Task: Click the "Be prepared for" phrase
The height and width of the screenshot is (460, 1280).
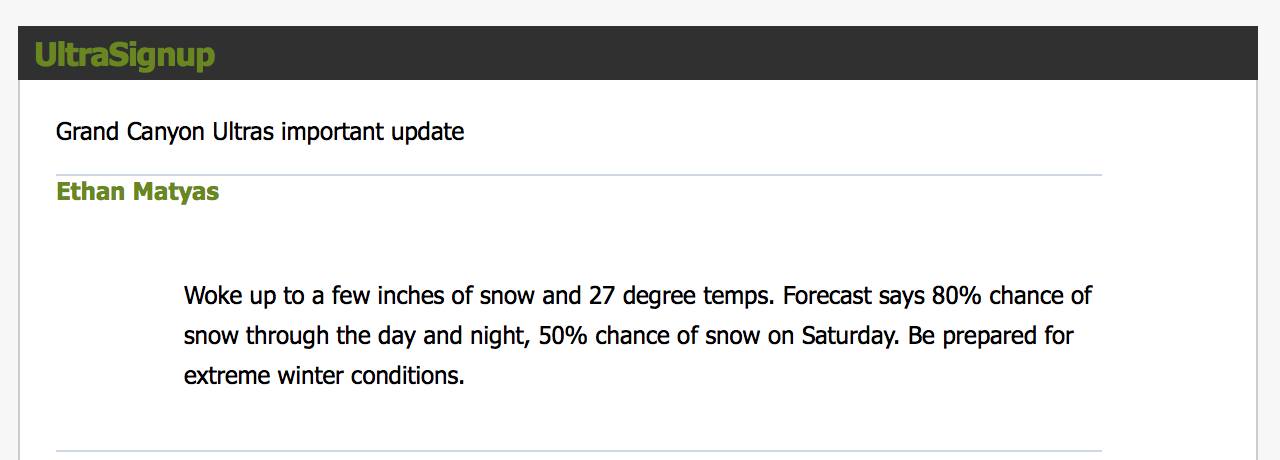Action: [x=991, y=335]
